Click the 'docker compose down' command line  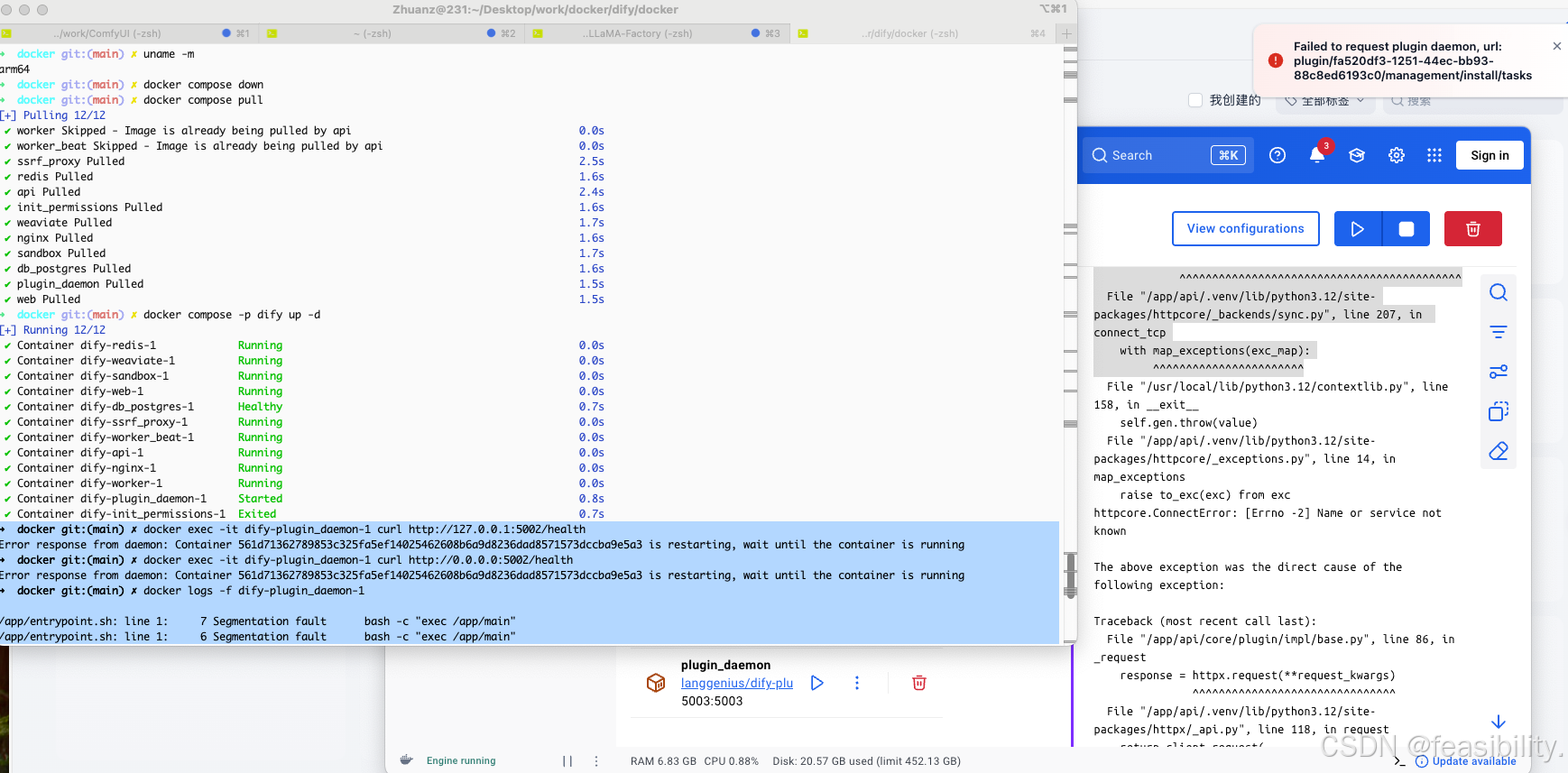click(x=203, y=85)
